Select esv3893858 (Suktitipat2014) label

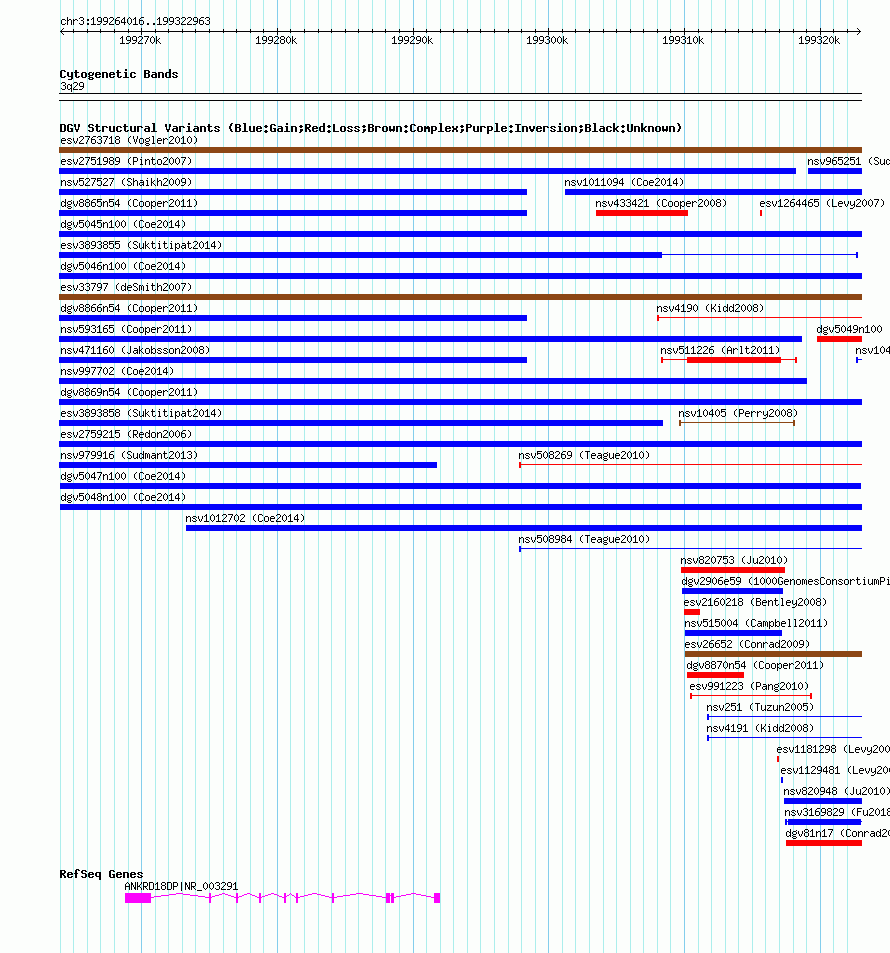(x=141, y=413)
